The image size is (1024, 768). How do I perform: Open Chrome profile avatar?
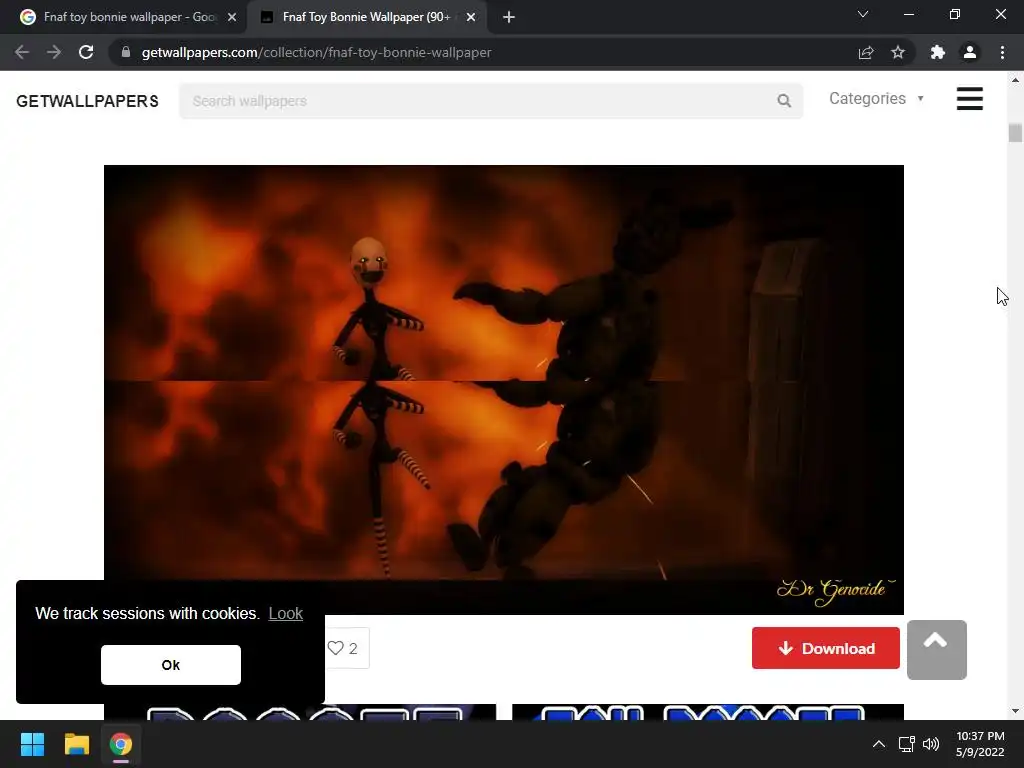point(970,52)
